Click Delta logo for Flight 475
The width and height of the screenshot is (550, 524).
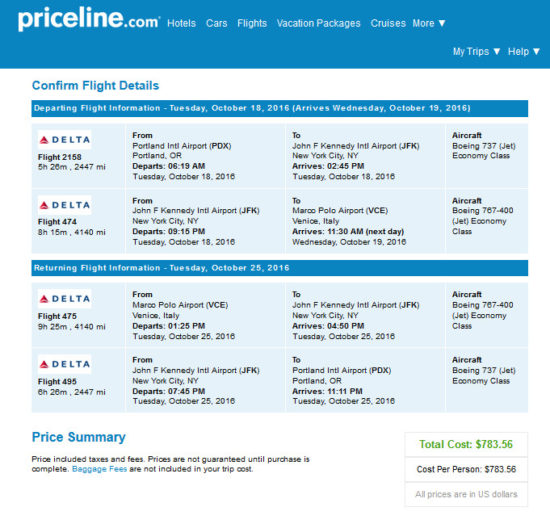coord(65,299)
